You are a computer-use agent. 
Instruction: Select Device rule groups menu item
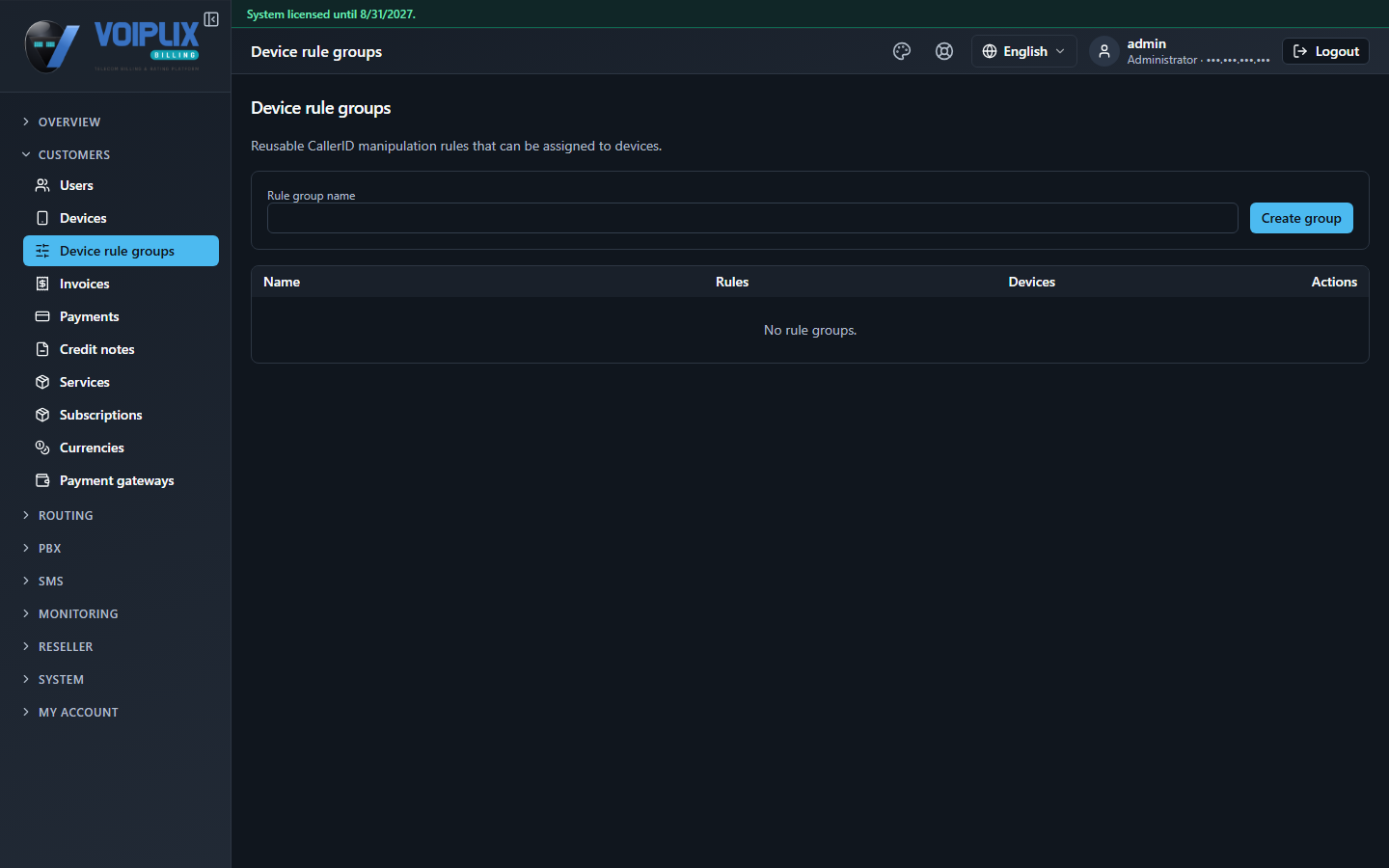point(121,251)
